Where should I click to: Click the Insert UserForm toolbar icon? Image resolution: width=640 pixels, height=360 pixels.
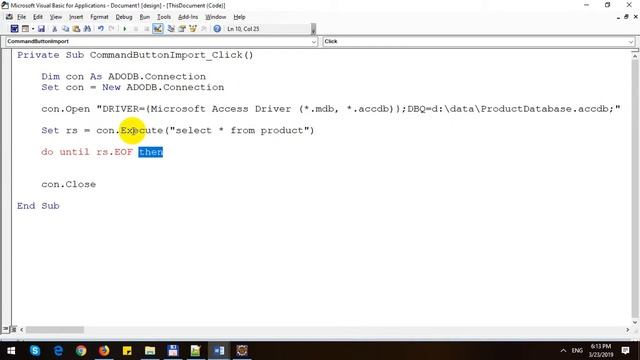25,29
